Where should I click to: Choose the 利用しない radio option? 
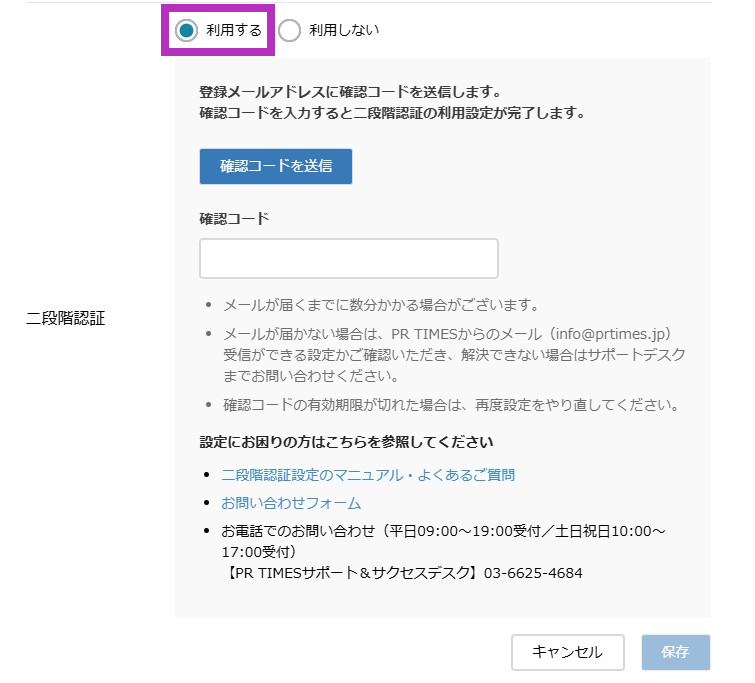[x=290, y=31]
